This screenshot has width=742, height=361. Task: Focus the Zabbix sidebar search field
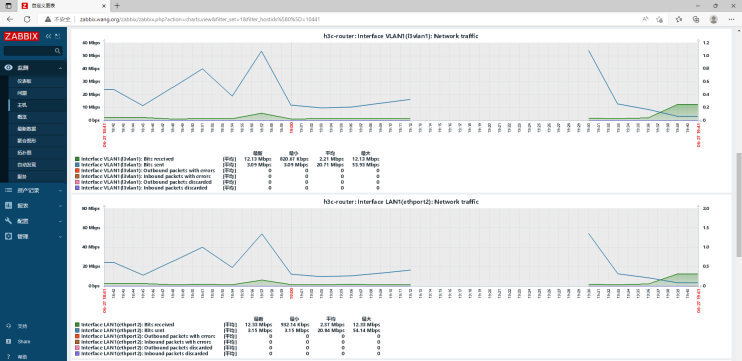click(x=33, y=51)
